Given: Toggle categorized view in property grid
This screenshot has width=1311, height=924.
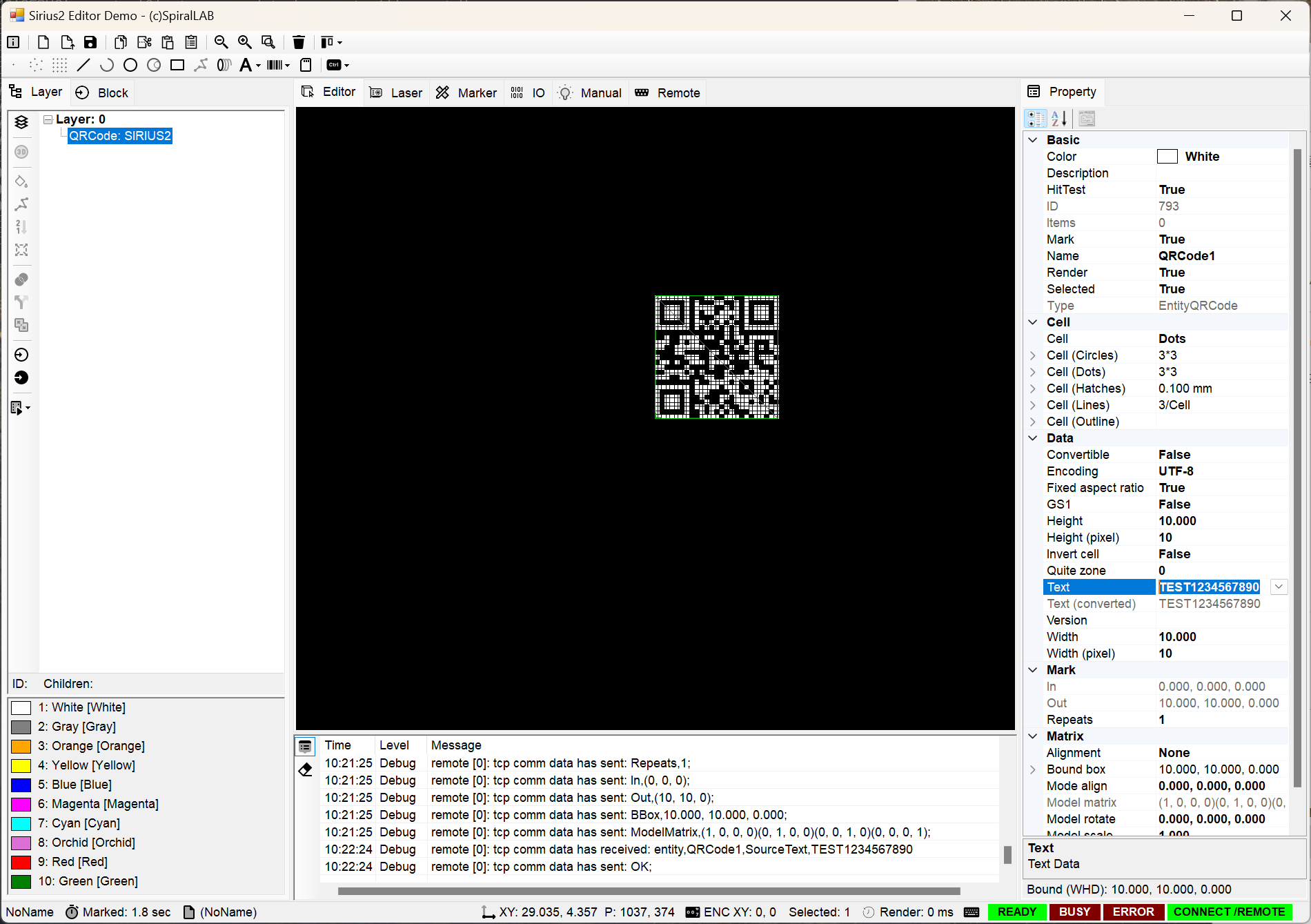Looking at the screenshot, I should click(x=1036, y=119).
